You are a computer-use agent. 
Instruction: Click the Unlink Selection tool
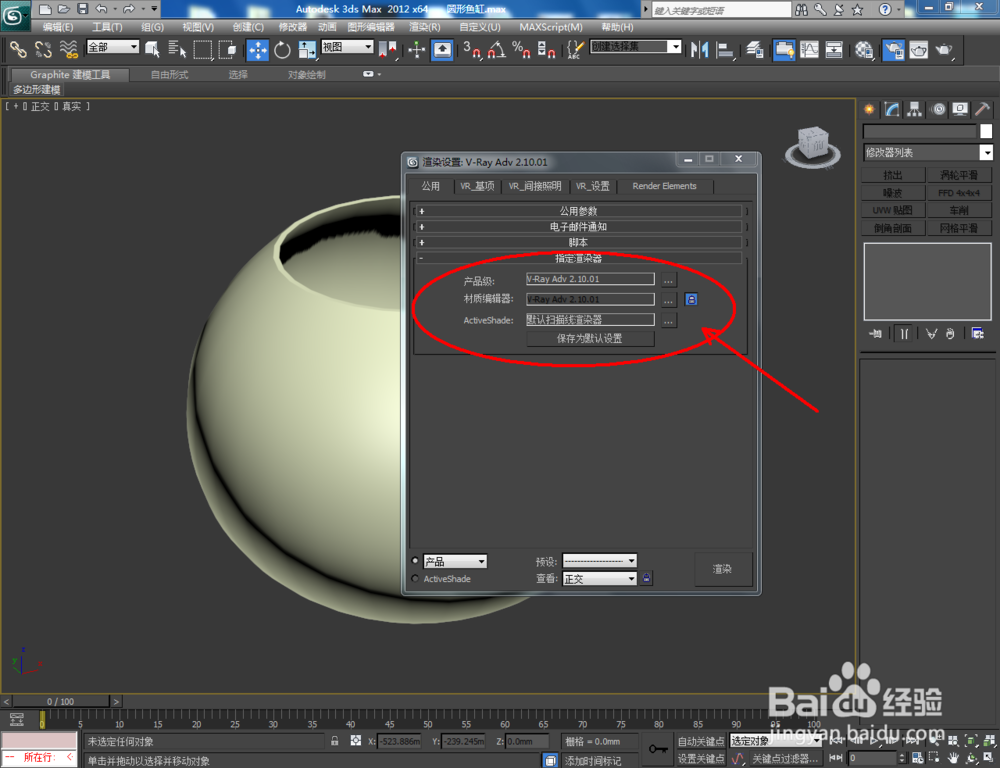tap(43, 49)
